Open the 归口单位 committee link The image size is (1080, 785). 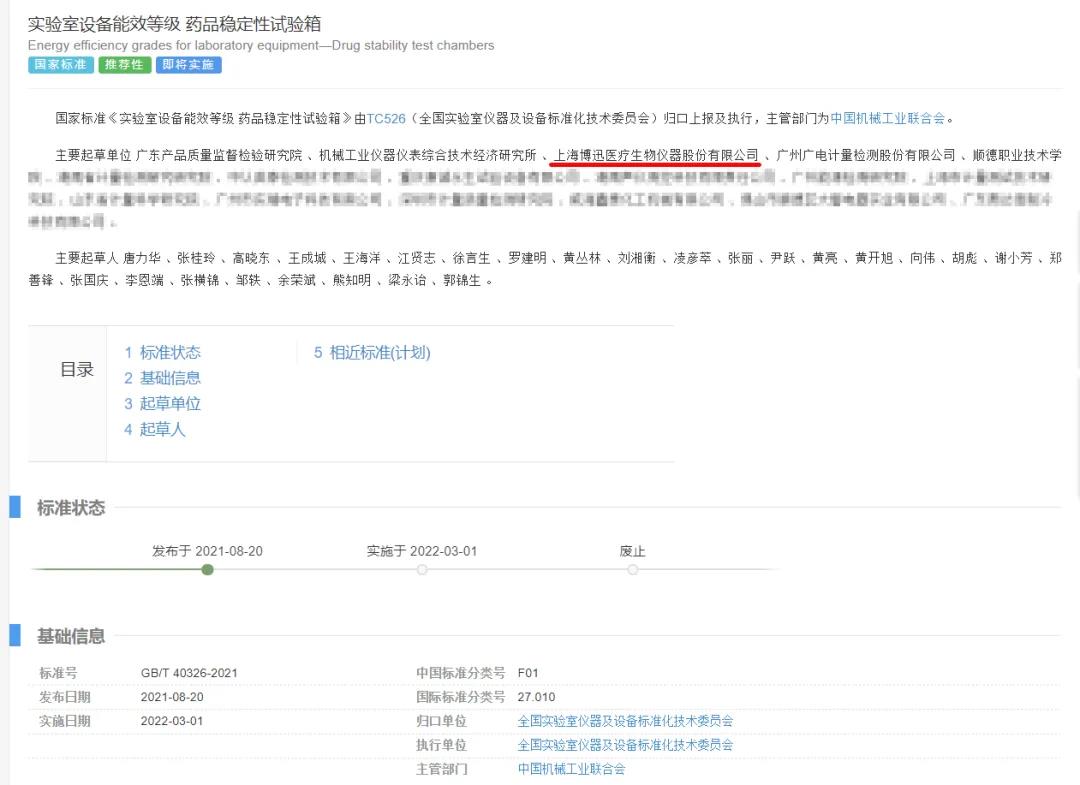click(625, 721)
